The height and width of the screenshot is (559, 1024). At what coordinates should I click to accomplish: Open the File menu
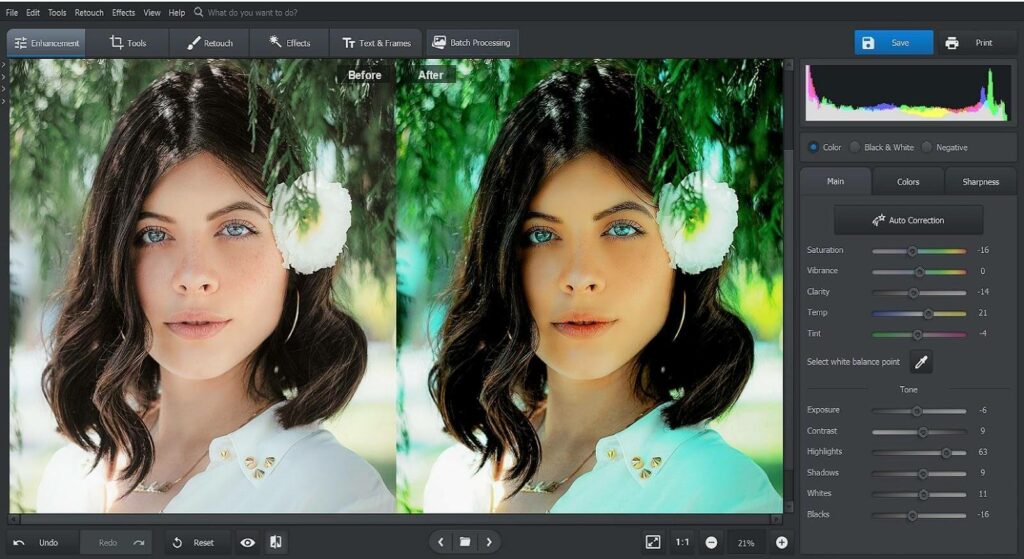point(12,12)
